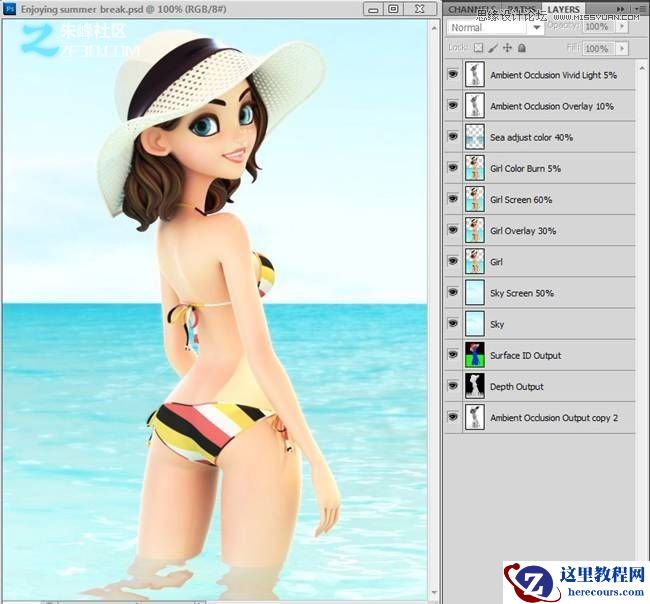Click Layers panel scrollbar up arrow

[x=642, y=68]
